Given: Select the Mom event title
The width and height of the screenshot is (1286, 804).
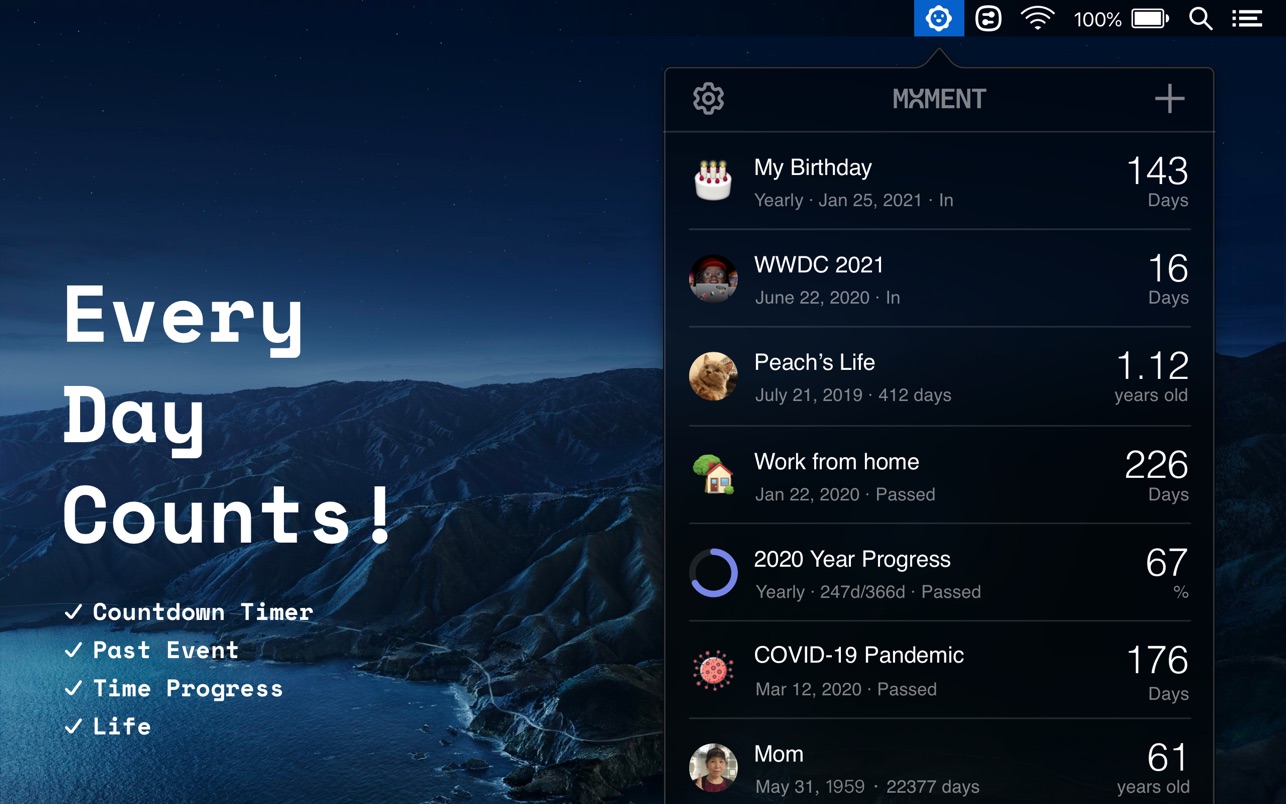Looking at the screenshot, I should pos(779,754).
